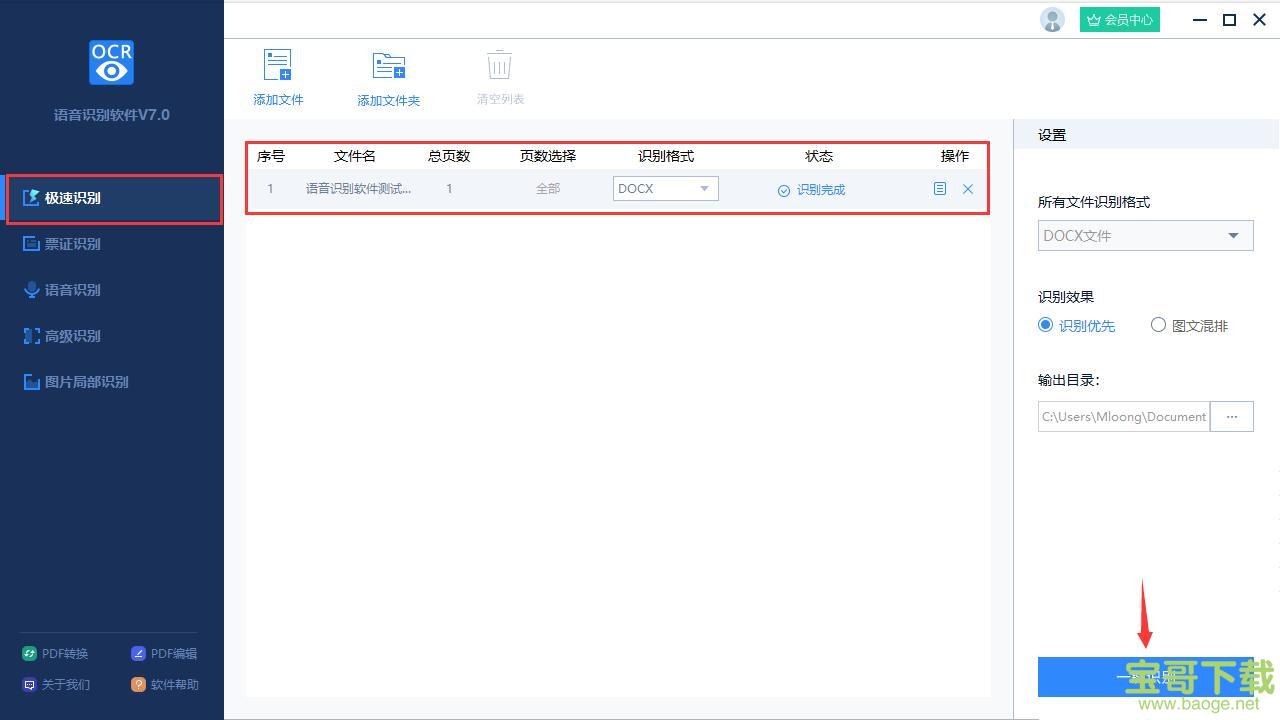Expand the 所有文件识别格式 dropdown
This screenshot has height=720, width=1280.
point(1145,236)
